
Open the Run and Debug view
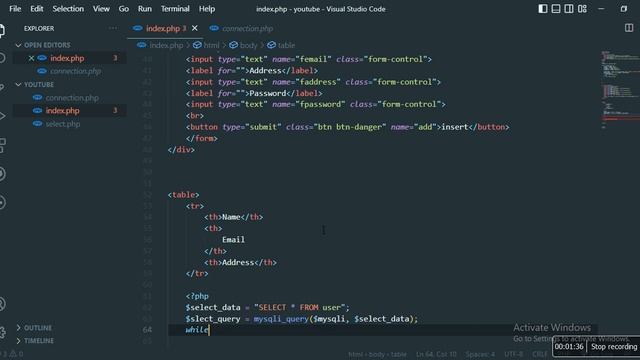click(x=2, y=116)
